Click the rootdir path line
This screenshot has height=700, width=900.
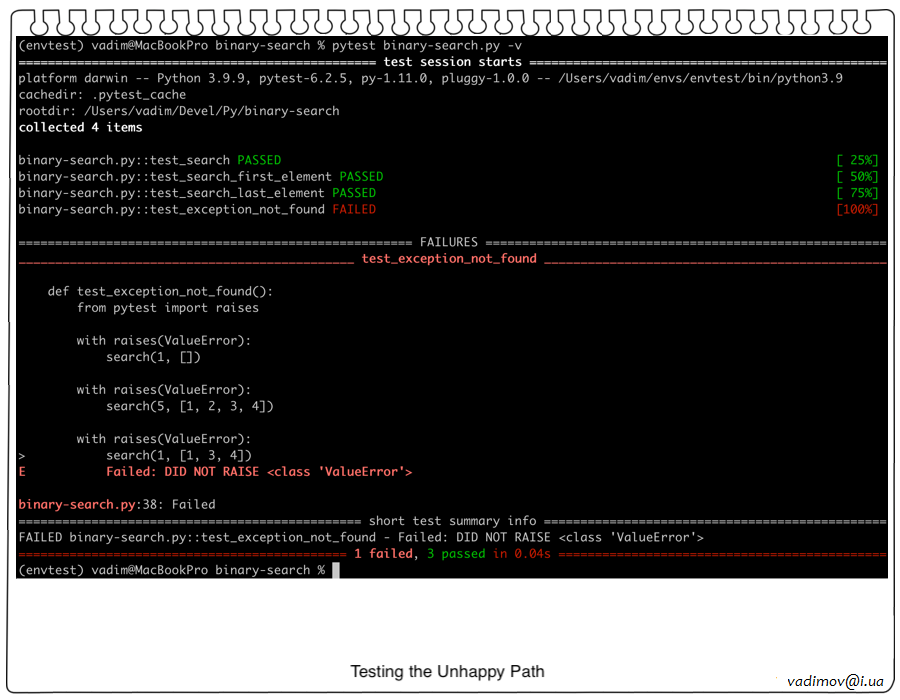pyautogui.click(x=179, y=111)
